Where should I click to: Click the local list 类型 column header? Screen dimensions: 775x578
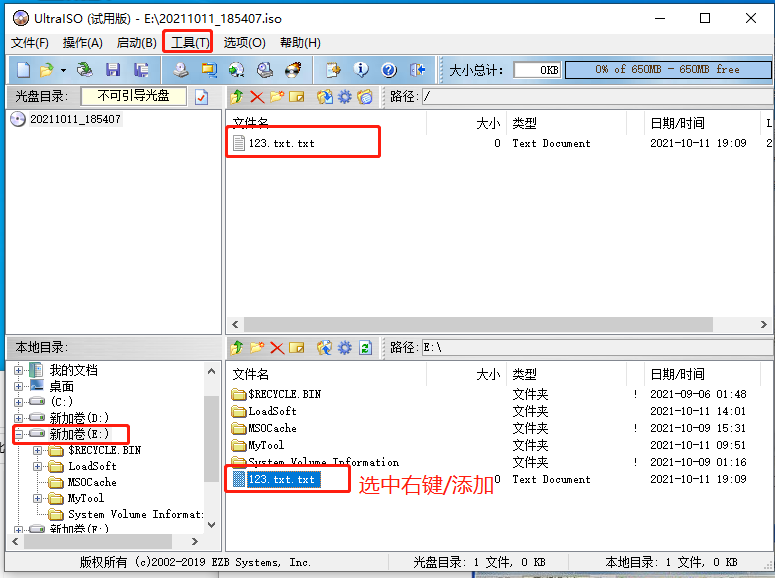566,374
